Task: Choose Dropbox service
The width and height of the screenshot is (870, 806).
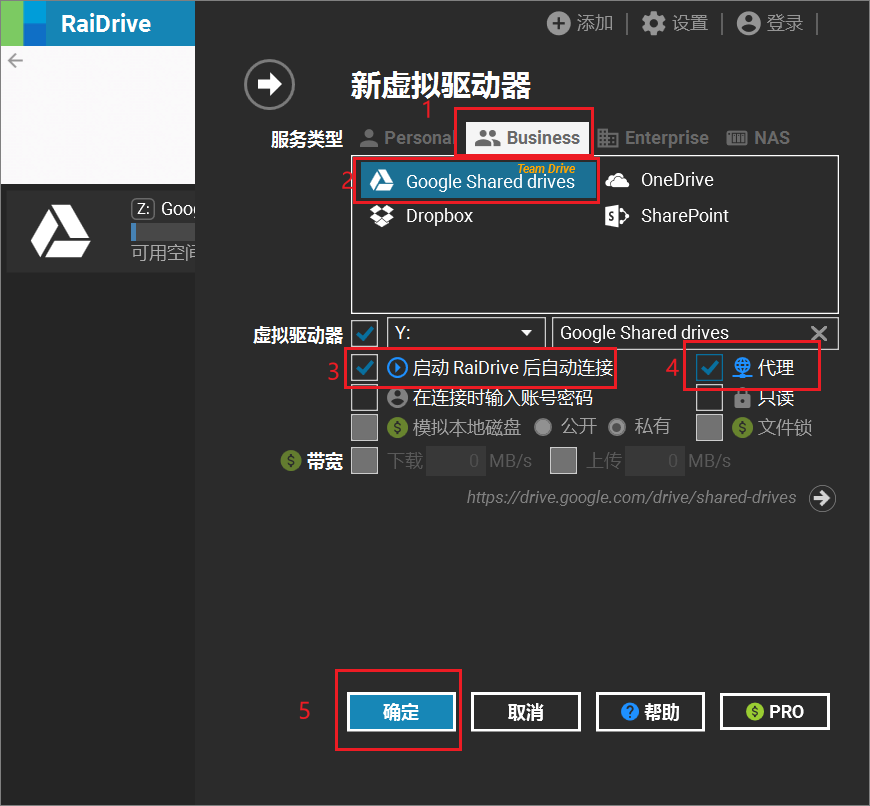Action: coord(421,216)
